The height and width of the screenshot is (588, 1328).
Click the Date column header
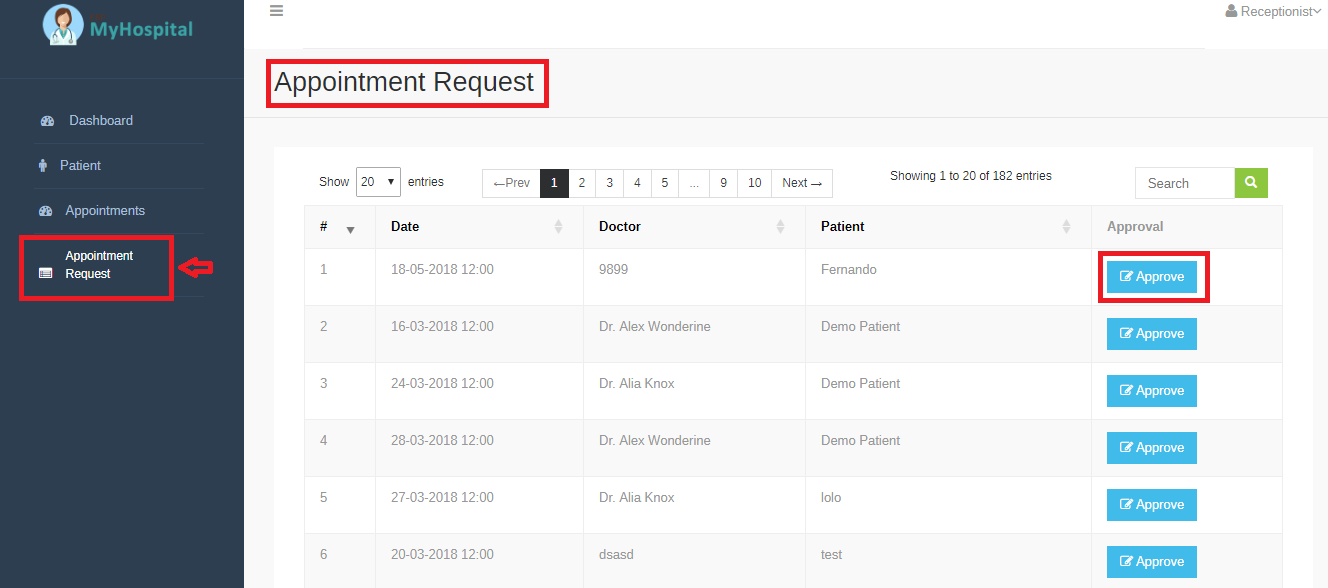[479, 227]
